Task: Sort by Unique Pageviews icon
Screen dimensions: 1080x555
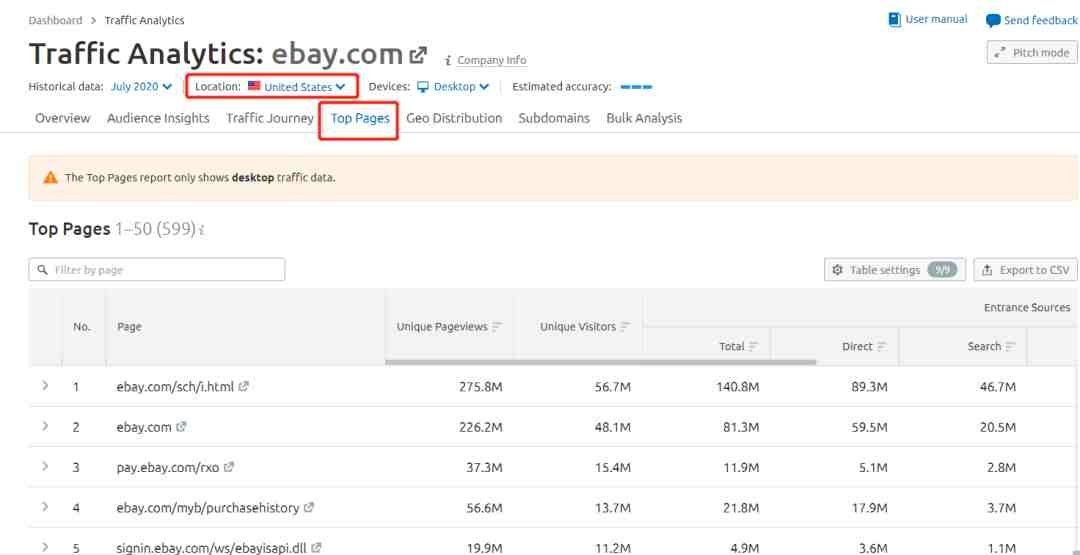Action: tap(497, 326)
